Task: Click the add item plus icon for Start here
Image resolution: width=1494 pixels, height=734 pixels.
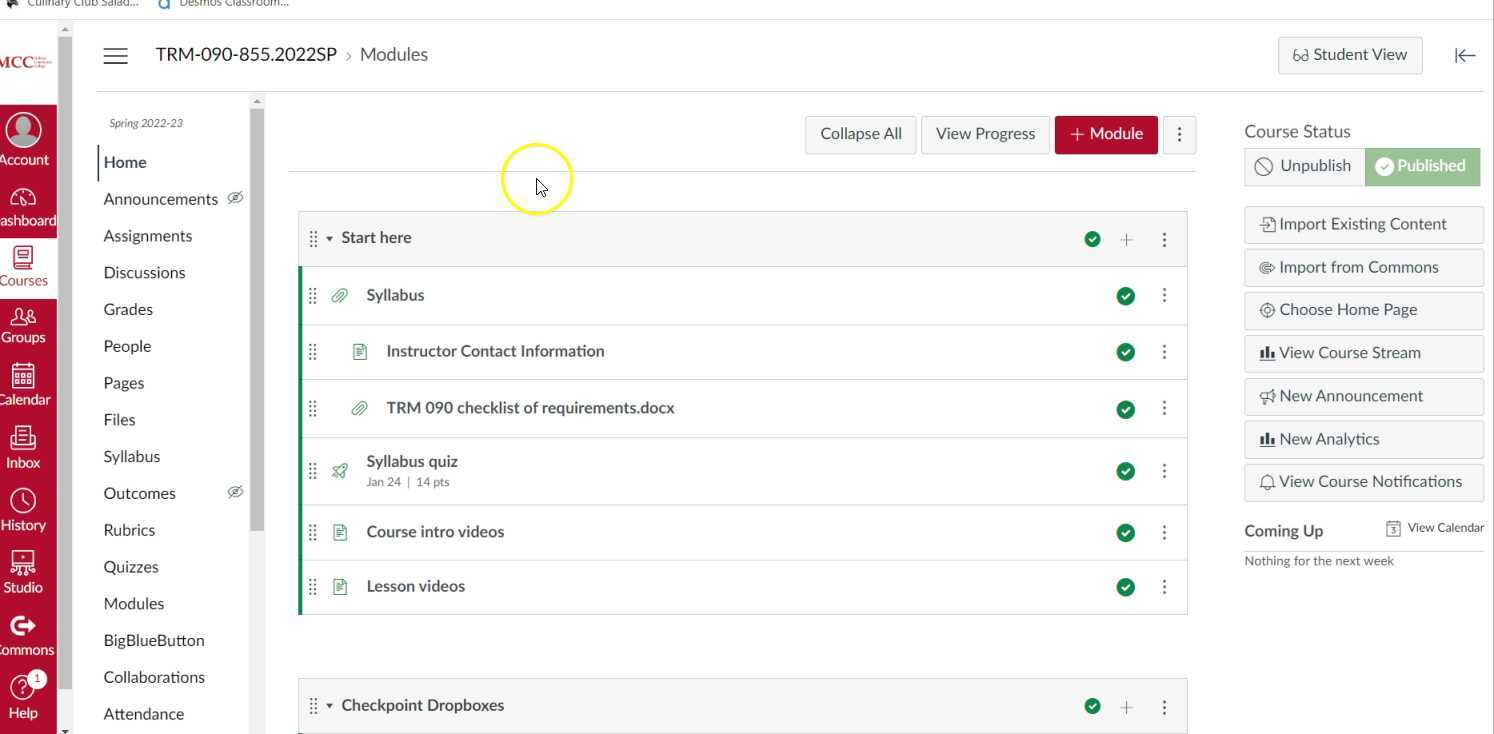Action: (x=1127, y=240)
